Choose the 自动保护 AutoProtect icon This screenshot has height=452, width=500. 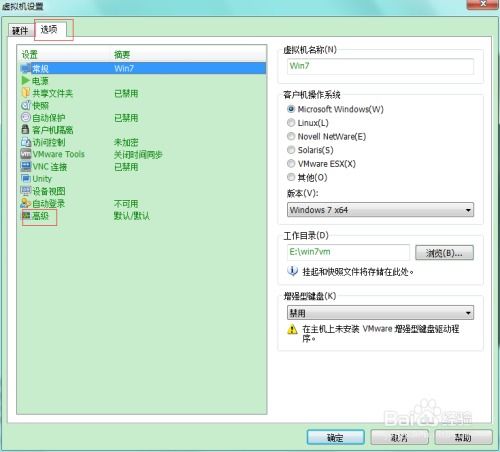click(25, 117)
